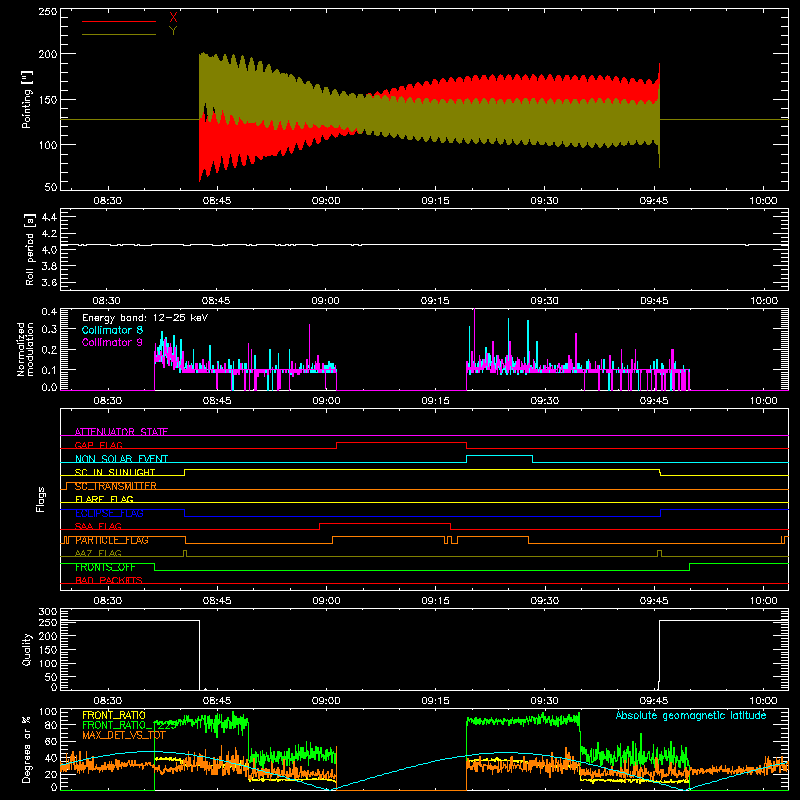
Task: Click the FLARE_FLAG label
Action: 104,499
